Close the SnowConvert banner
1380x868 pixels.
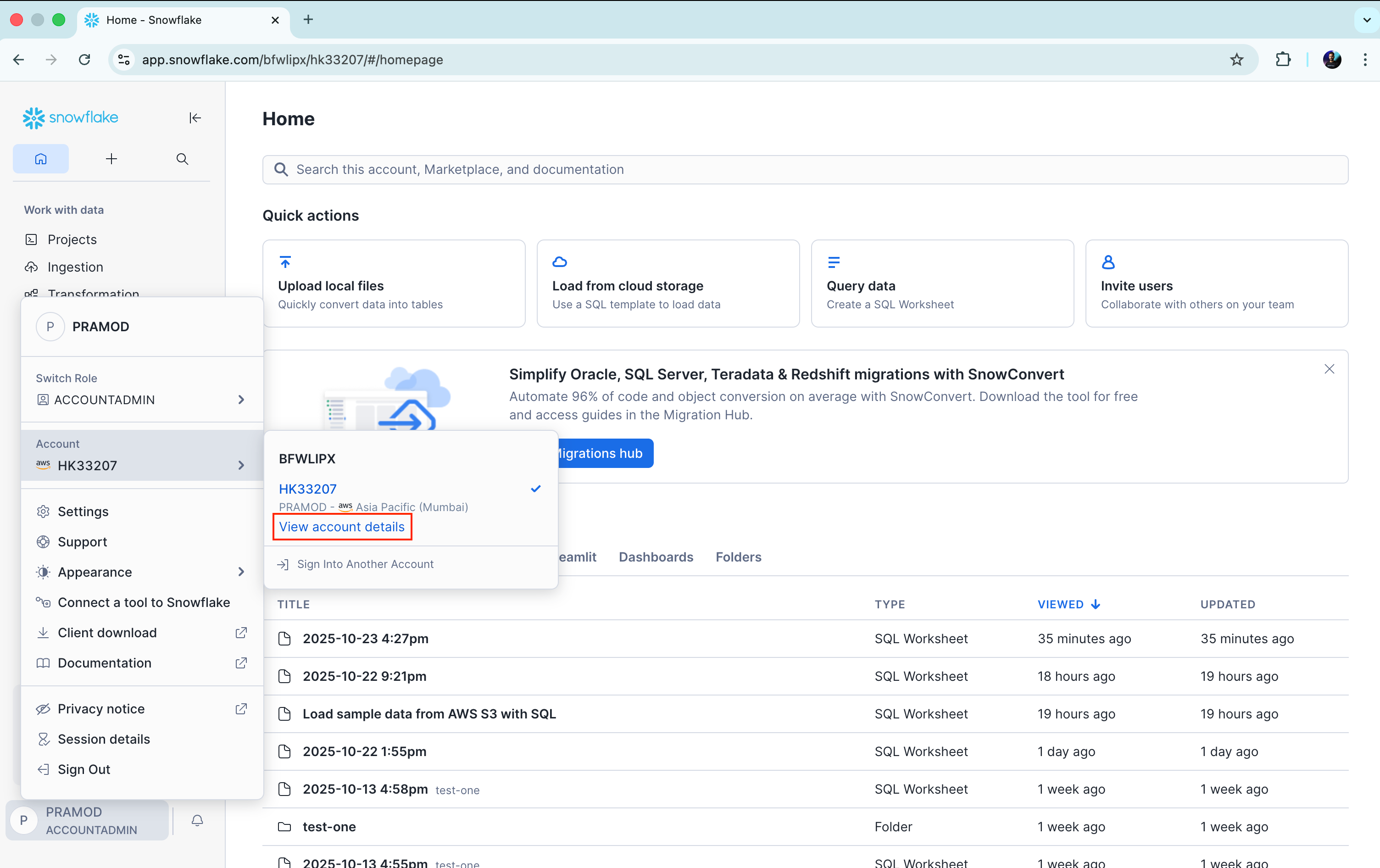point(1329,369)
